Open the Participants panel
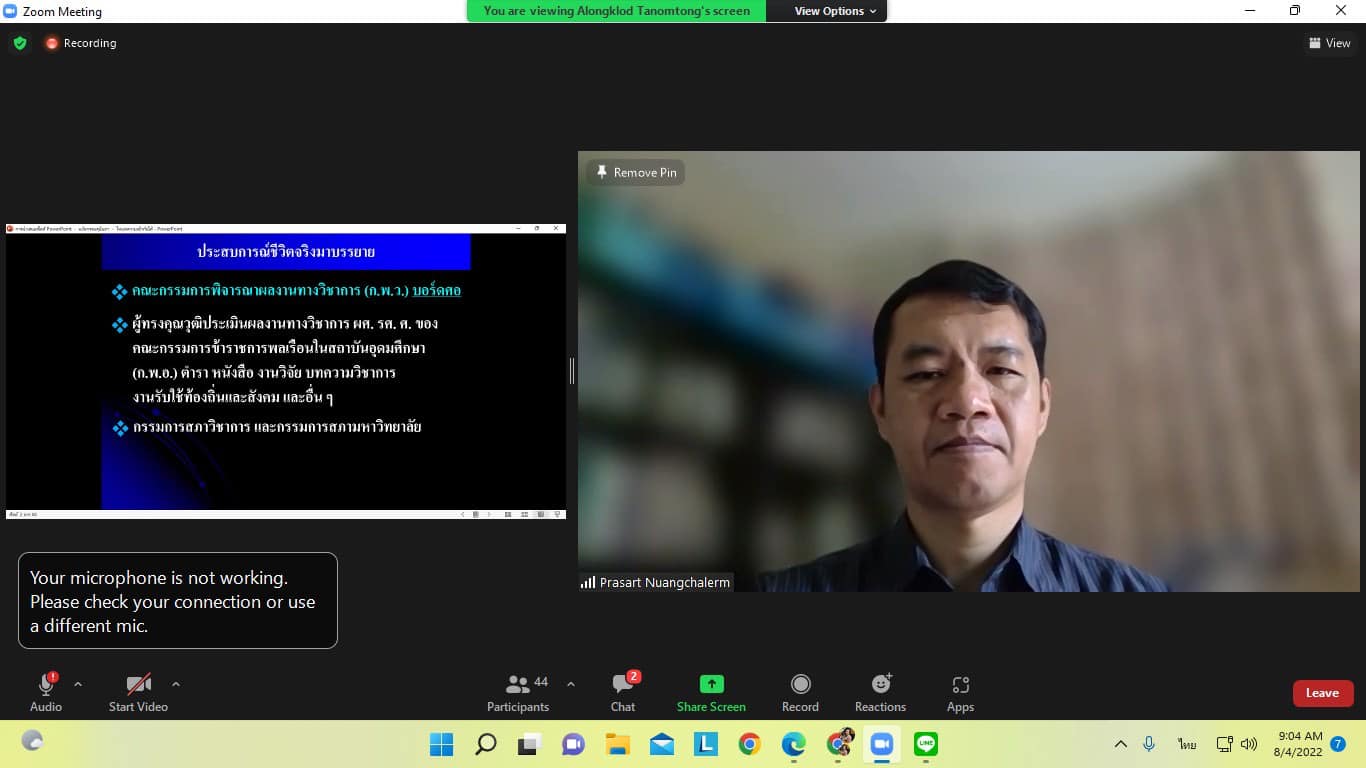 518,693
